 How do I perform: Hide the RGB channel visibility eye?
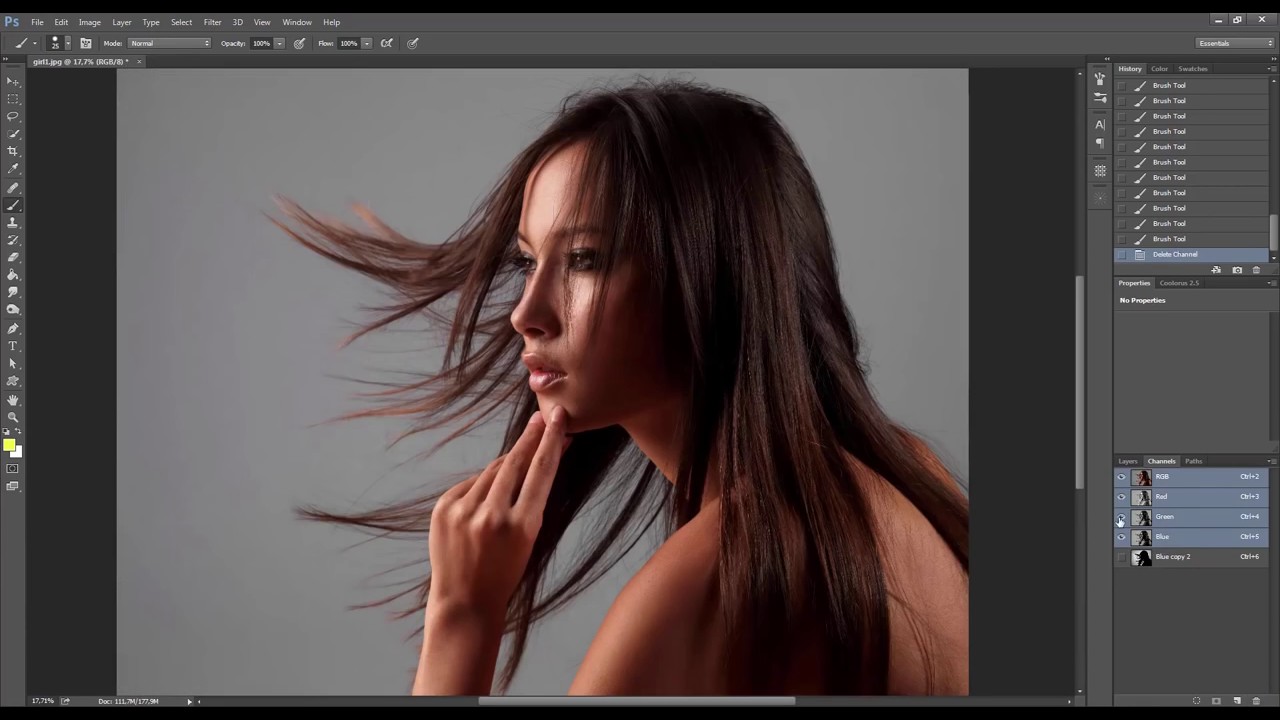[1121, 477]
